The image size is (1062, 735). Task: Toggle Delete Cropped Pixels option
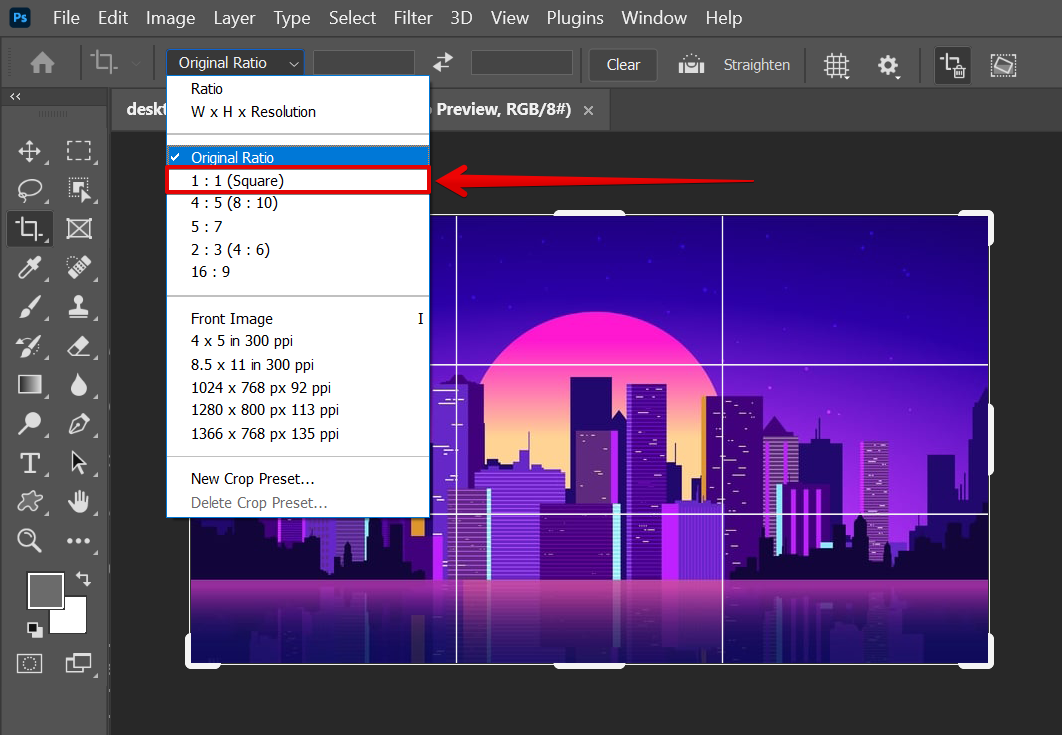coord(952,65)
